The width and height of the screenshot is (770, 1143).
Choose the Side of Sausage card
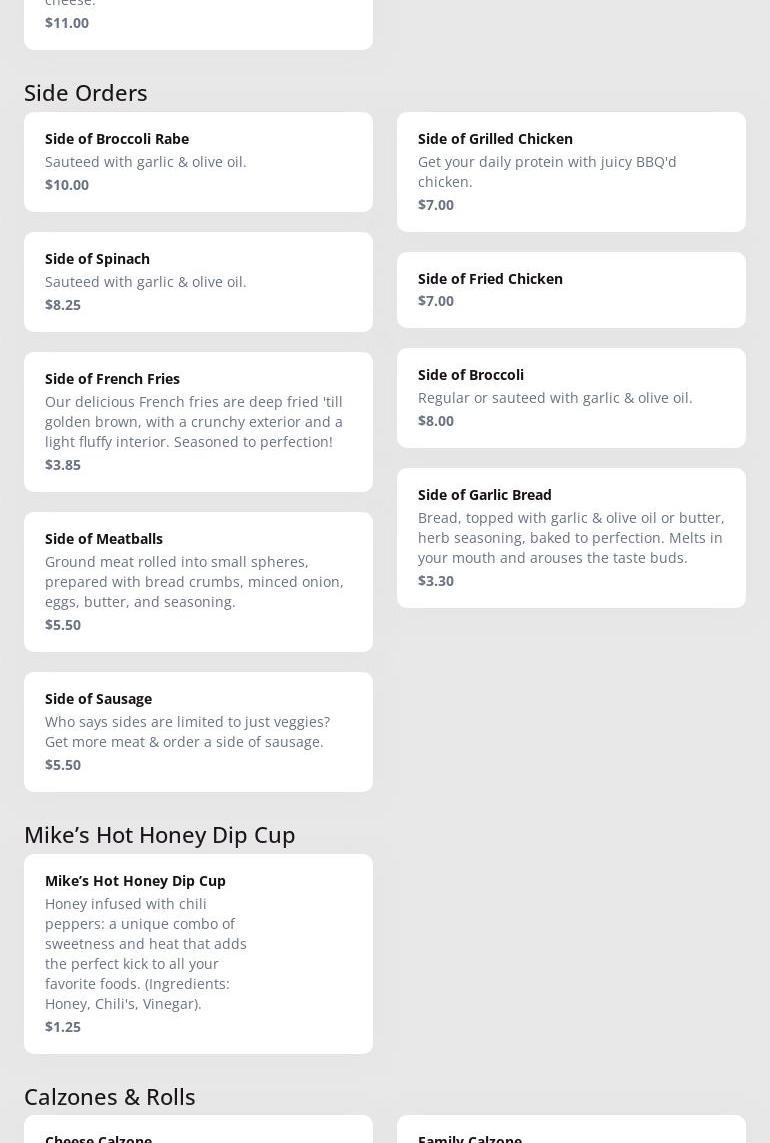pyautogui.click(x=198, y=732)
